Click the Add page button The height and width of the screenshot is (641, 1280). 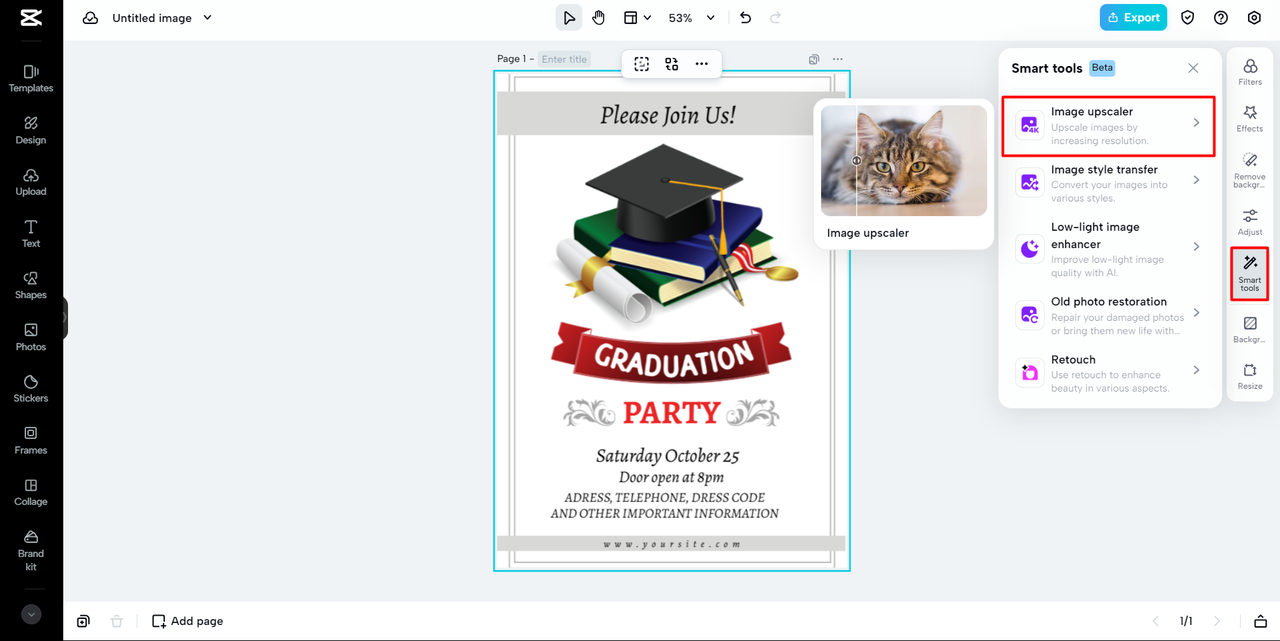pyautogui.click(x=187, y=621)
